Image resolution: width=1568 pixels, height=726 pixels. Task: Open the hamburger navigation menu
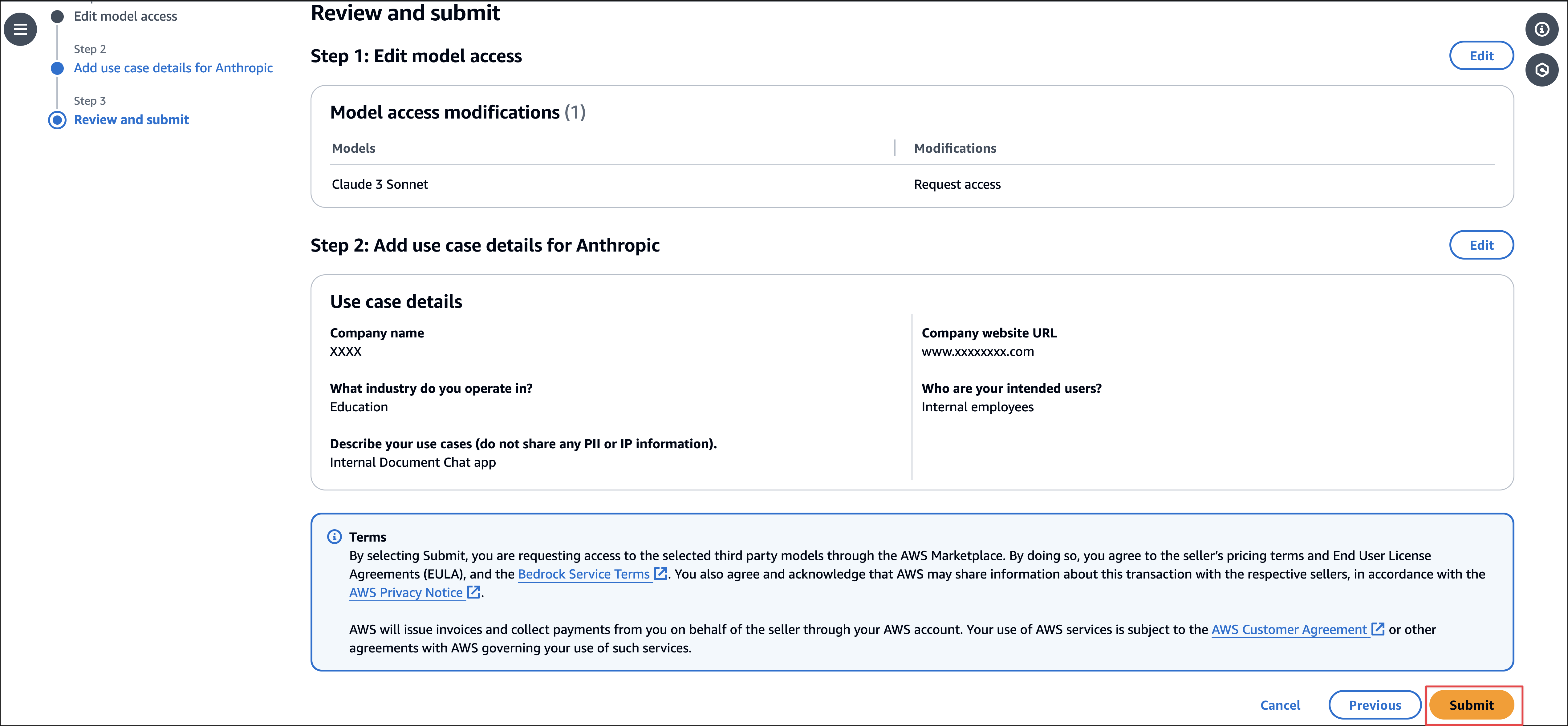coord(20,29)
